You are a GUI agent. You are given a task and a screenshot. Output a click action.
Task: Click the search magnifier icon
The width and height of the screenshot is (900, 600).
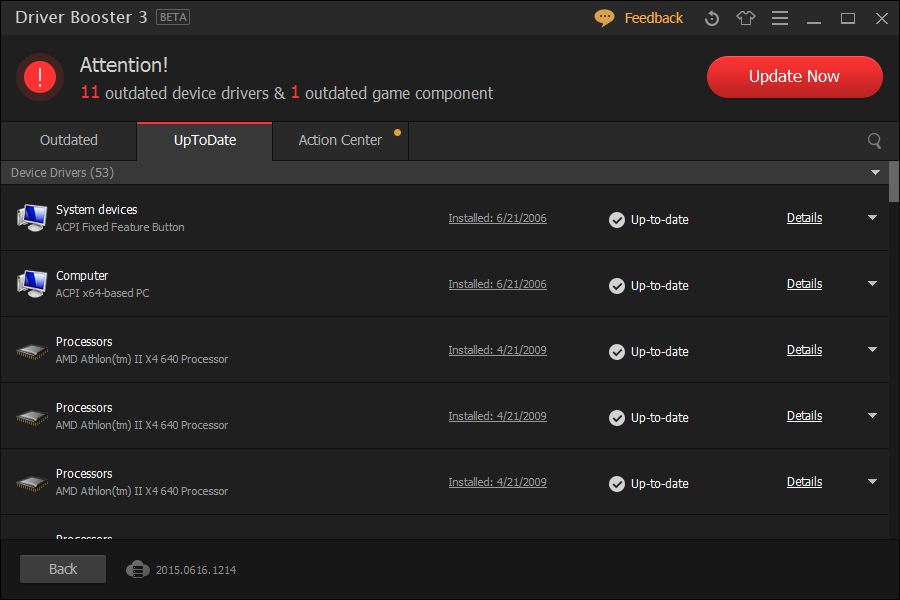(x=875, y=141)
